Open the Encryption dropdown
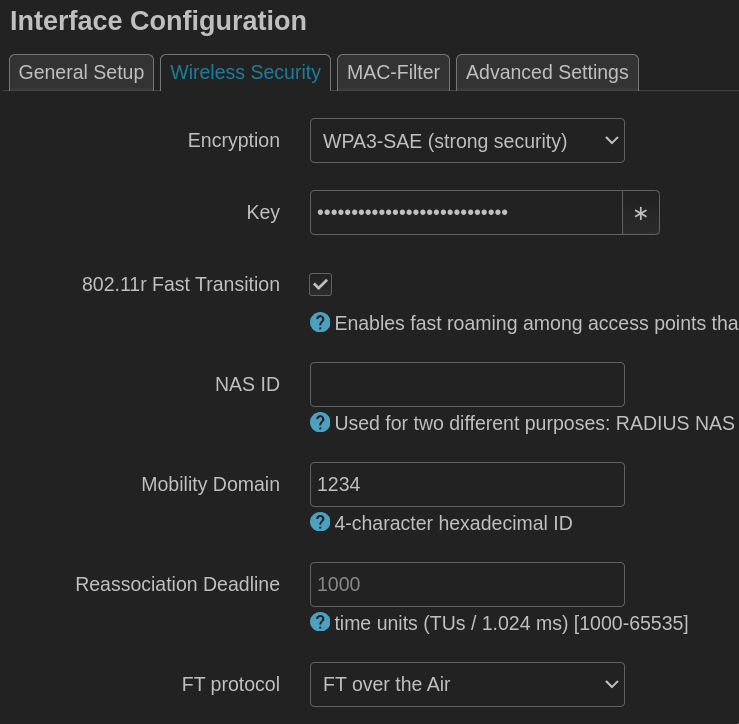 click(467, 141)
